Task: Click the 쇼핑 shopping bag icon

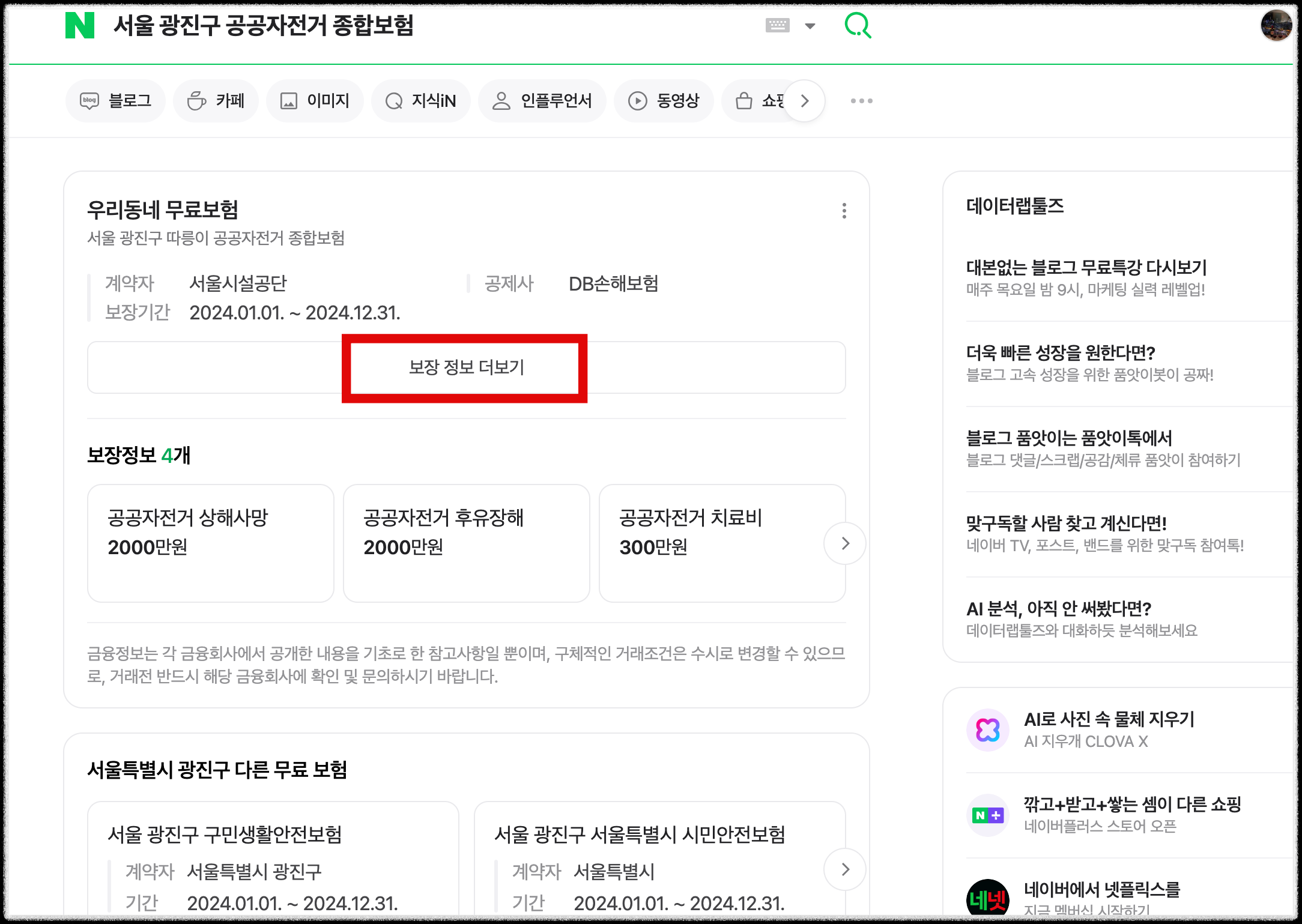Action: click(745, 100)
